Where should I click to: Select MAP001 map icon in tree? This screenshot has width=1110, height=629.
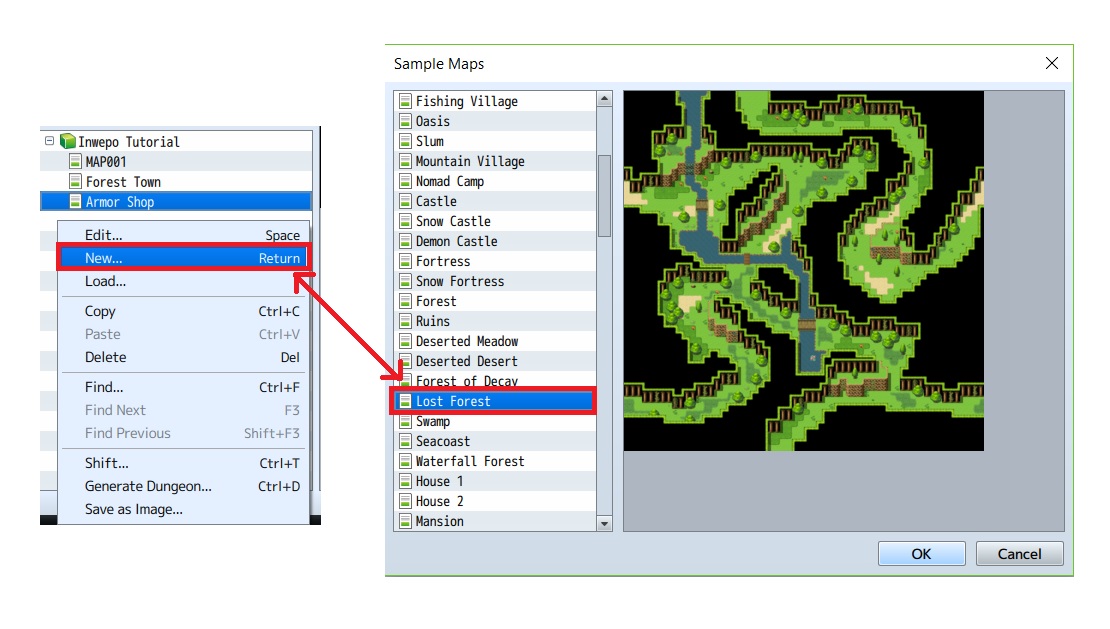[75, 161]
